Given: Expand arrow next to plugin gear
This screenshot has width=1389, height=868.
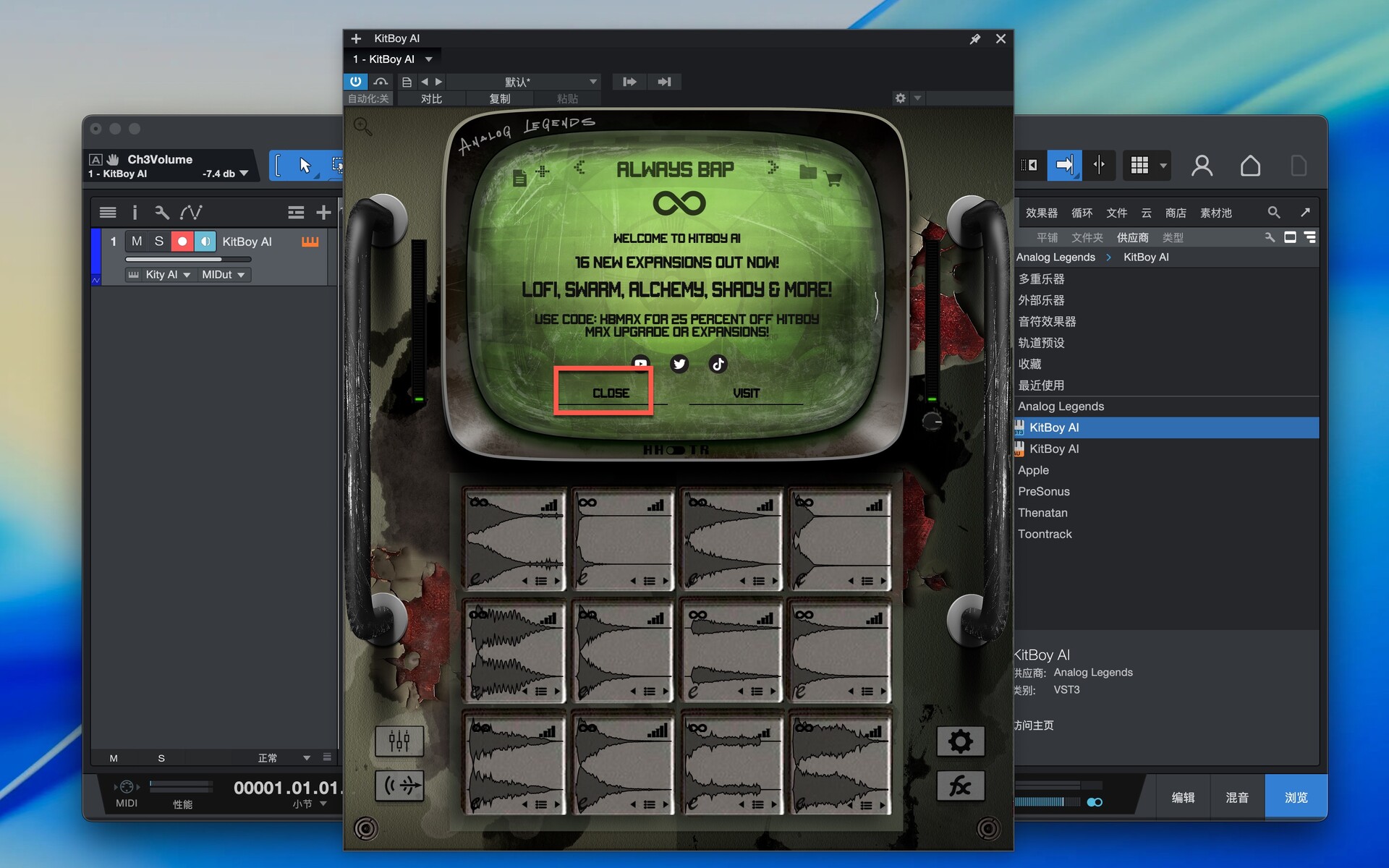Looking at the screenshot, I should 917,98.
